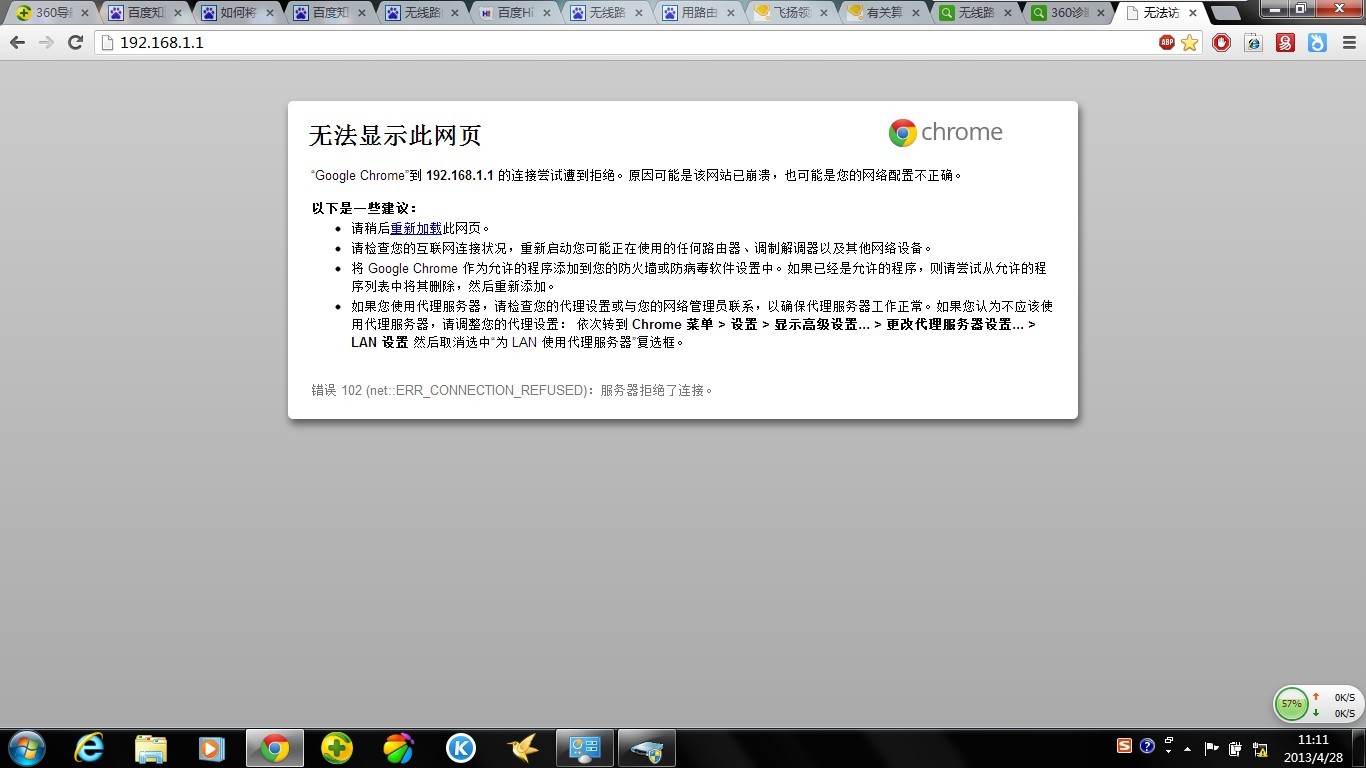The image size is (1366, 768).
Task: Click the Chrome logo on the error page
Action: tap(945, 133)
